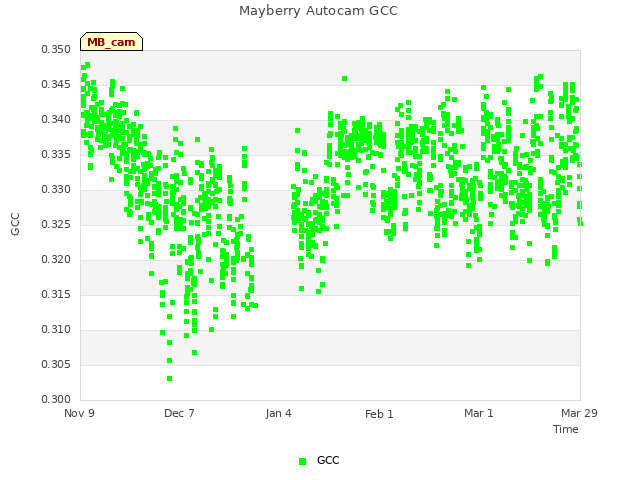640x480 pixels.
Task: Click the 0.320 y-axis value
Action: [56, 260]
